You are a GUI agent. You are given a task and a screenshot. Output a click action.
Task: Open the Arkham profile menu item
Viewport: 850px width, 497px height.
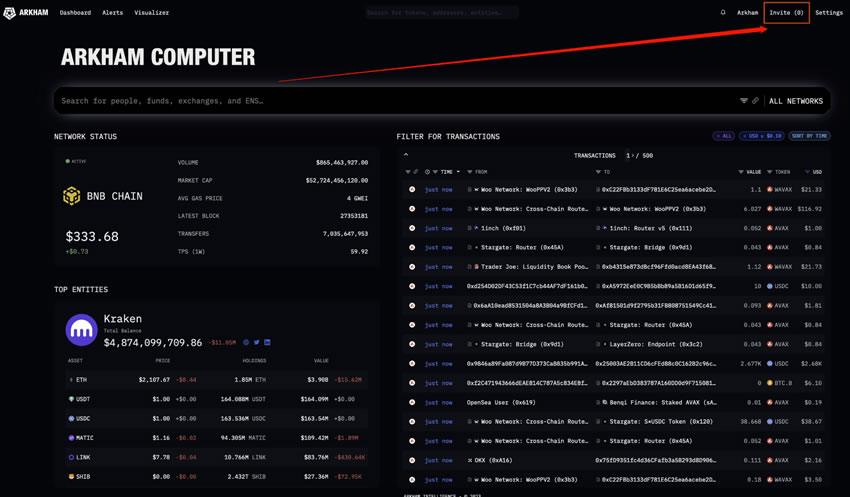pos(748,12)
